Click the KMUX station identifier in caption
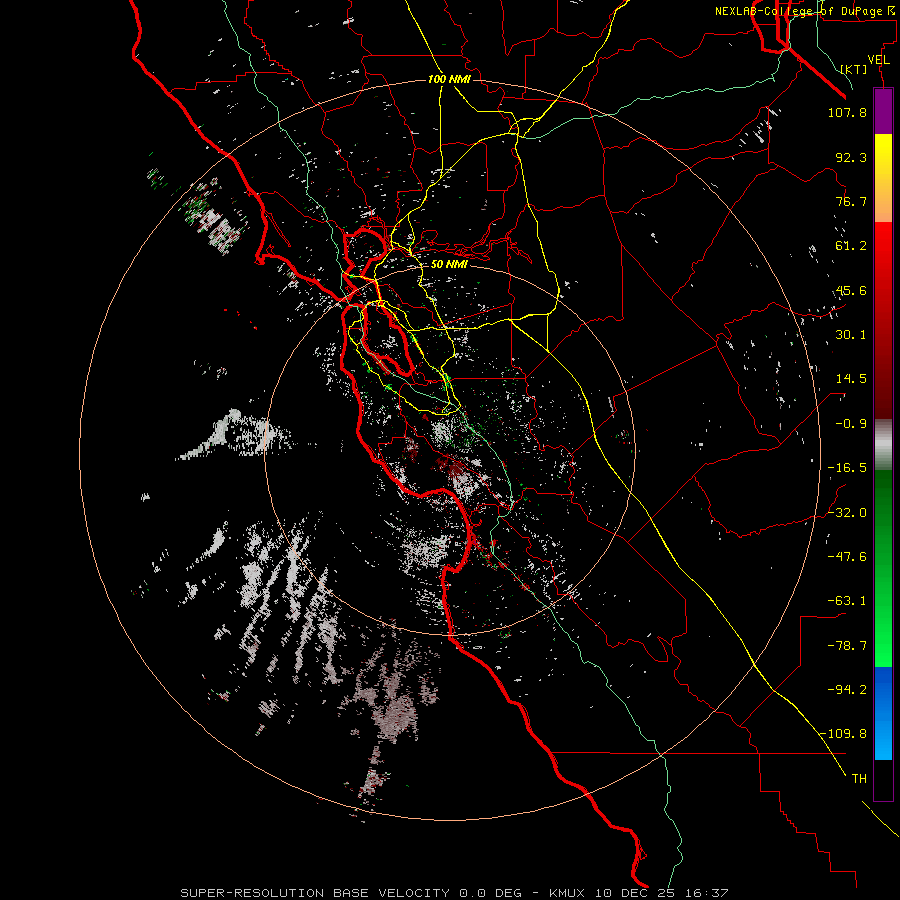The height and width of the screenshot is (900, 900). point(568,893)
